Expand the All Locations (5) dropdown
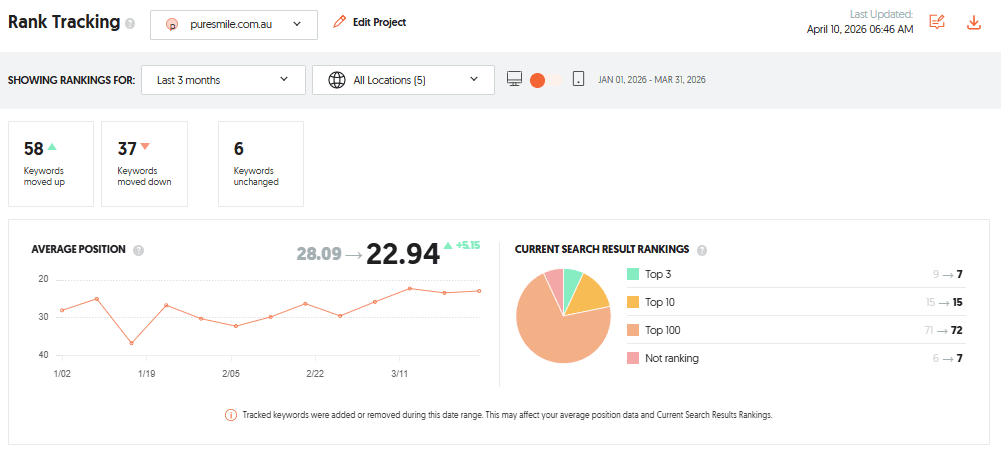Image resolution: width=1001 pixels, height=453 pixels. [403, 80]
